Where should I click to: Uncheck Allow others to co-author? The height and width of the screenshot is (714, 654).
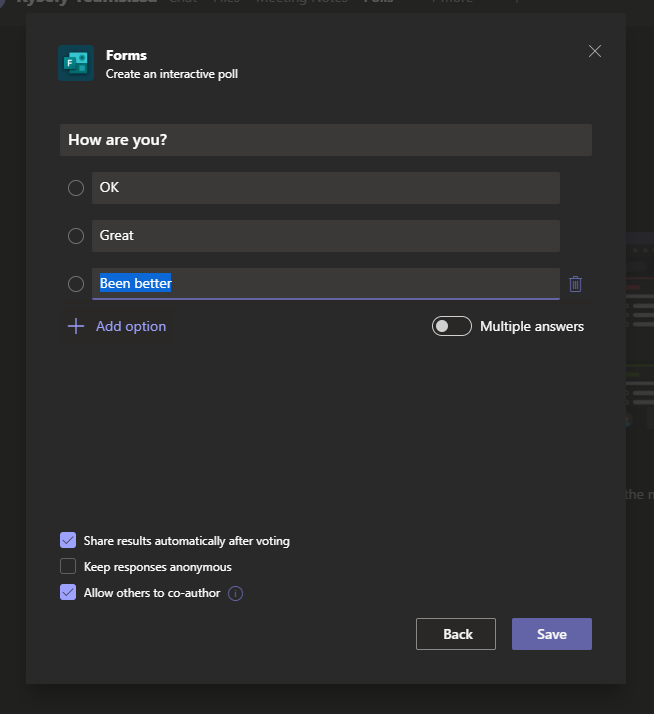68,592
